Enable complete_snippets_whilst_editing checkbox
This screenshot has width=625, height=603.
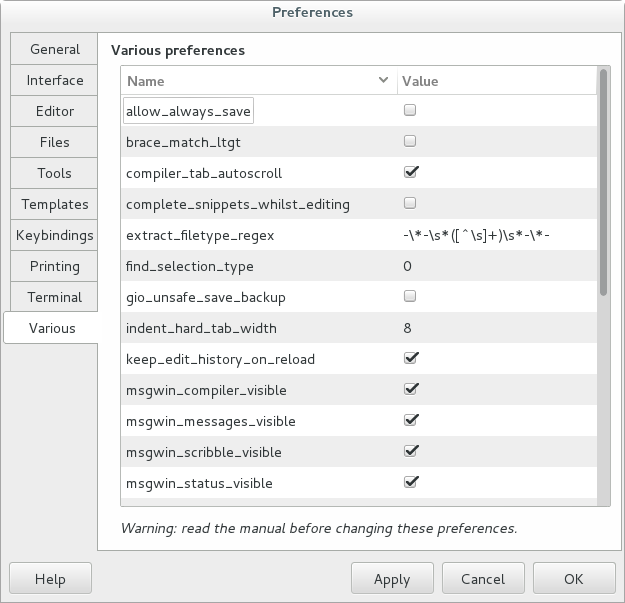coord(410,204)
